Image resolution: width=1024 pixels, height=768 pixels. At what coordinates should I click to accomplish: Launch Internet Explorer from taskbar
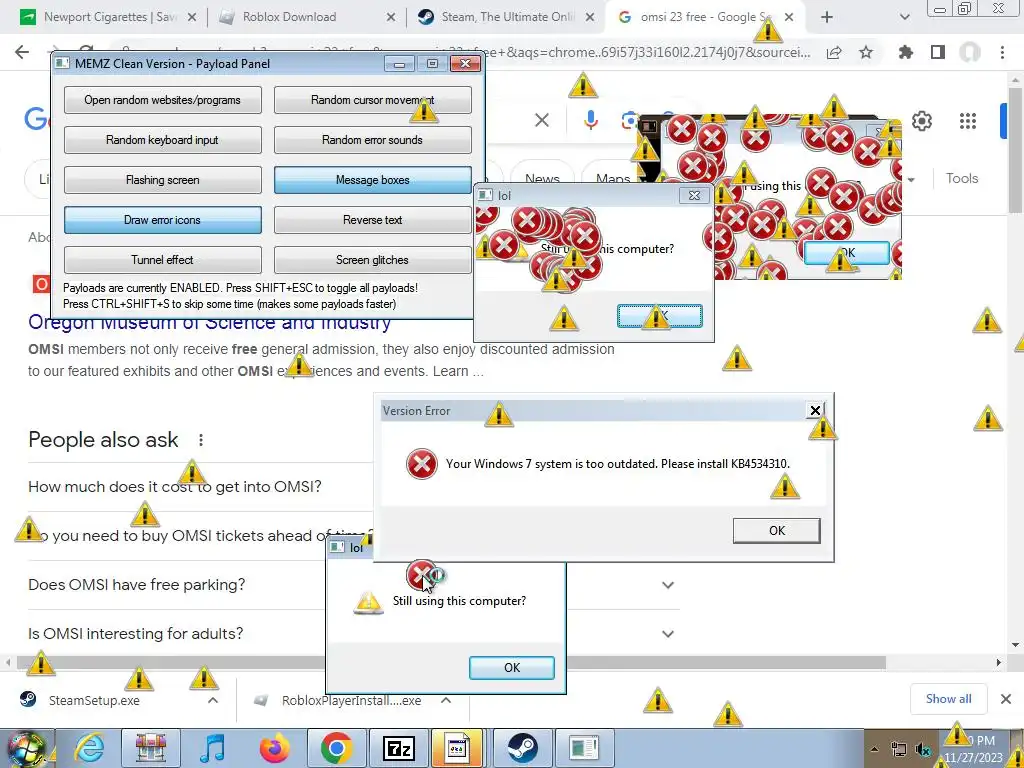tap(89, 748)
